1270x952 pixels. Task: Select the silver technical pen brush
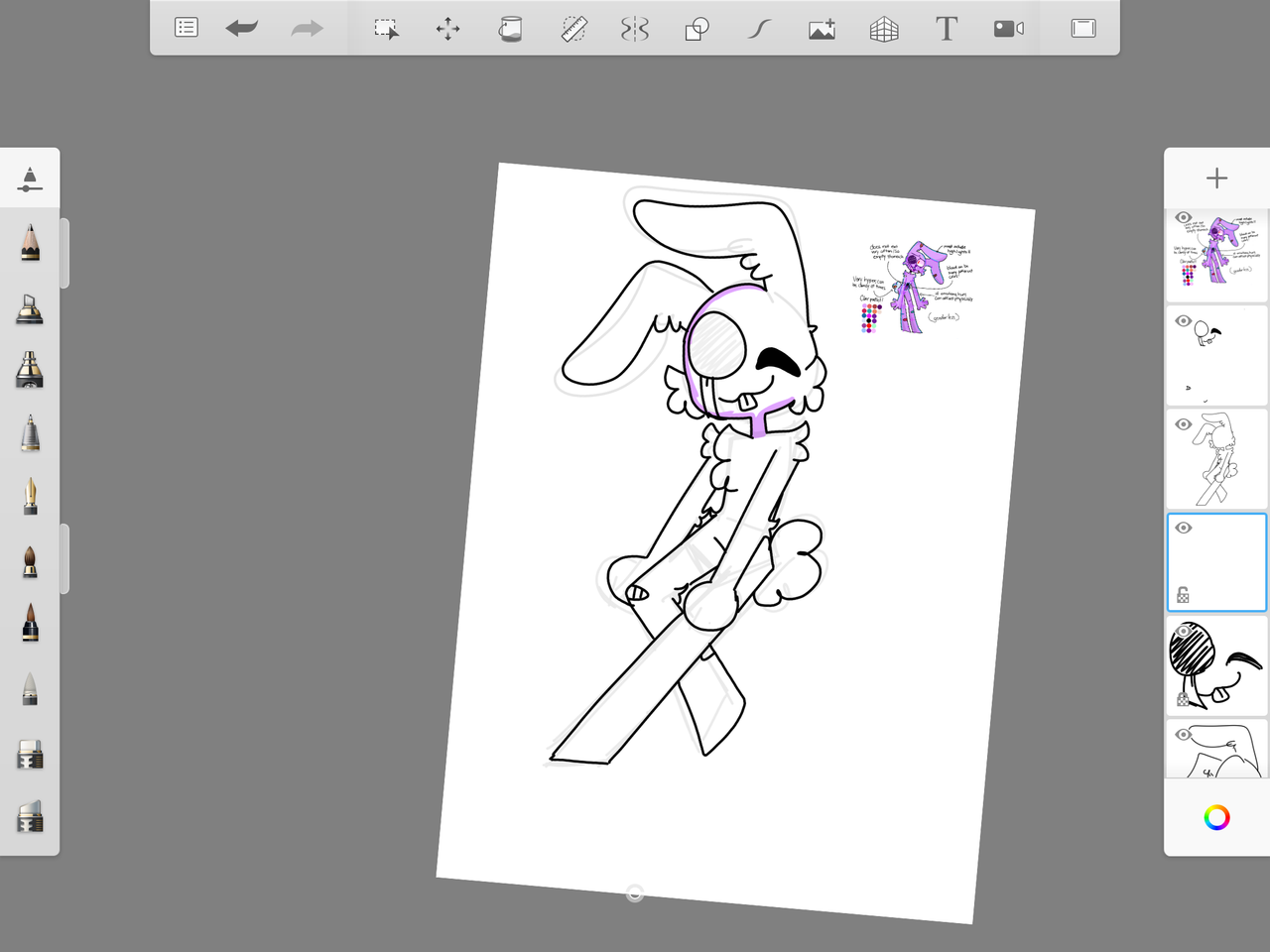[30, 433]
